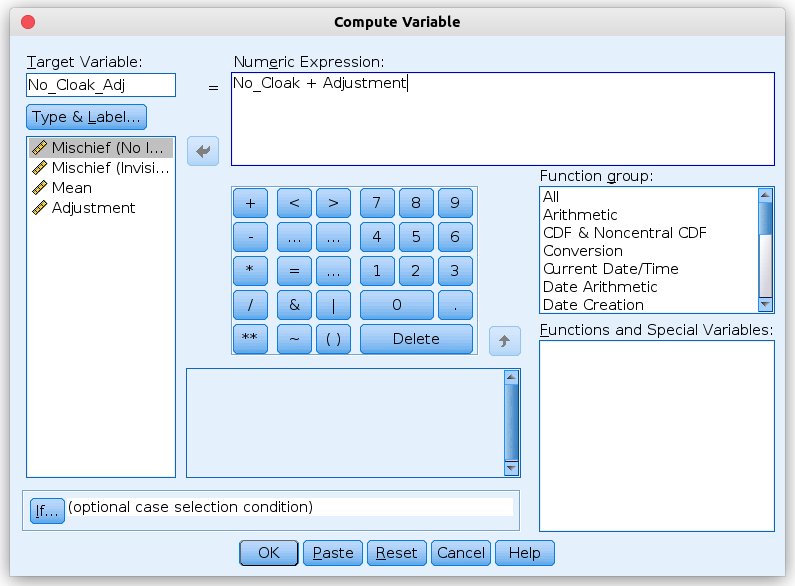Image resolution: width=795 pixels, height=586 pixels.
Task: Choose CDF & Noncentral CDF function group
Action: (x=650, y=233)
